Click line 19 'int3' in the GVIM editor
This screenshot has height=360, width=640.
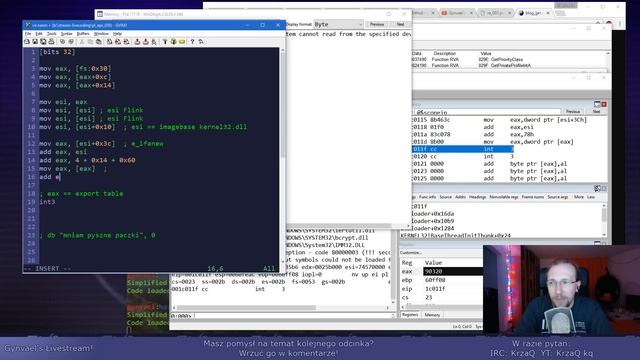[x=47, y=202]
